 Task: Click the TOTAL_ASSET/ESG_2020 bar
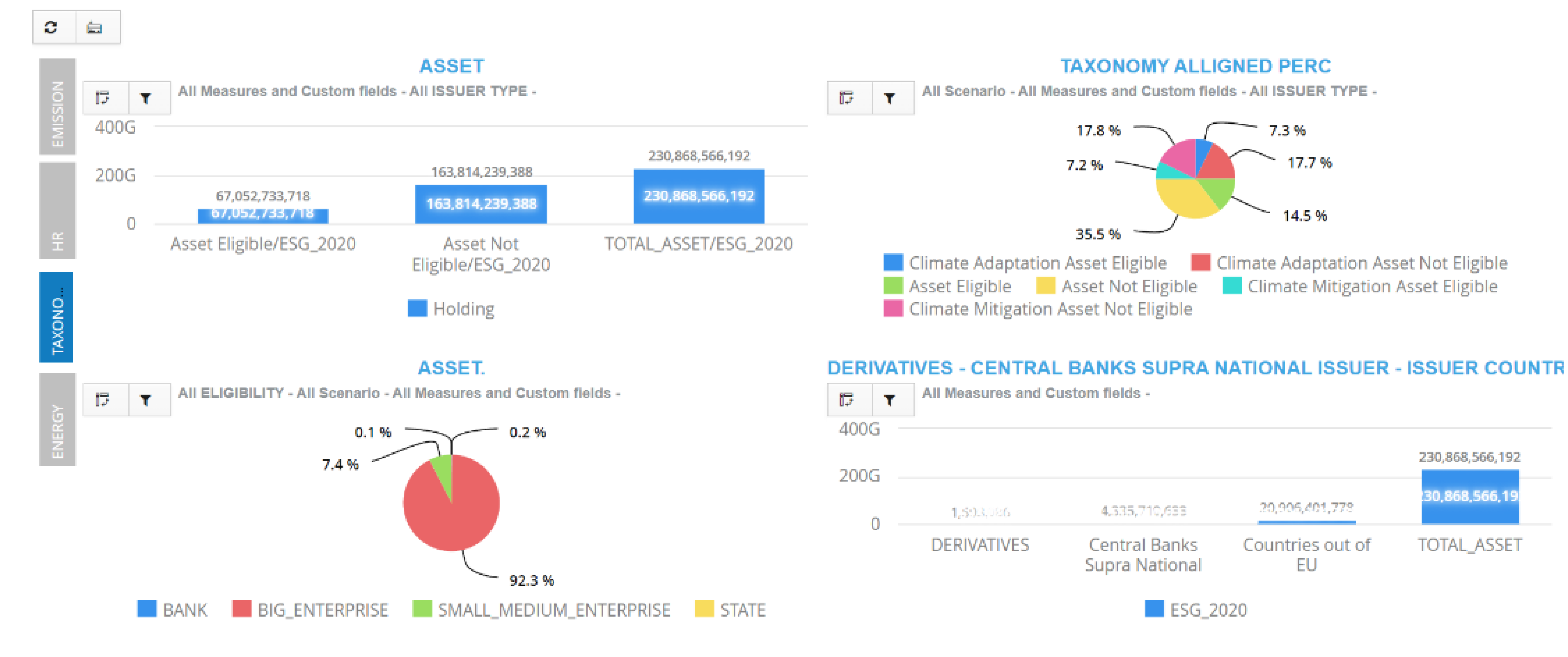pos(698,196)
